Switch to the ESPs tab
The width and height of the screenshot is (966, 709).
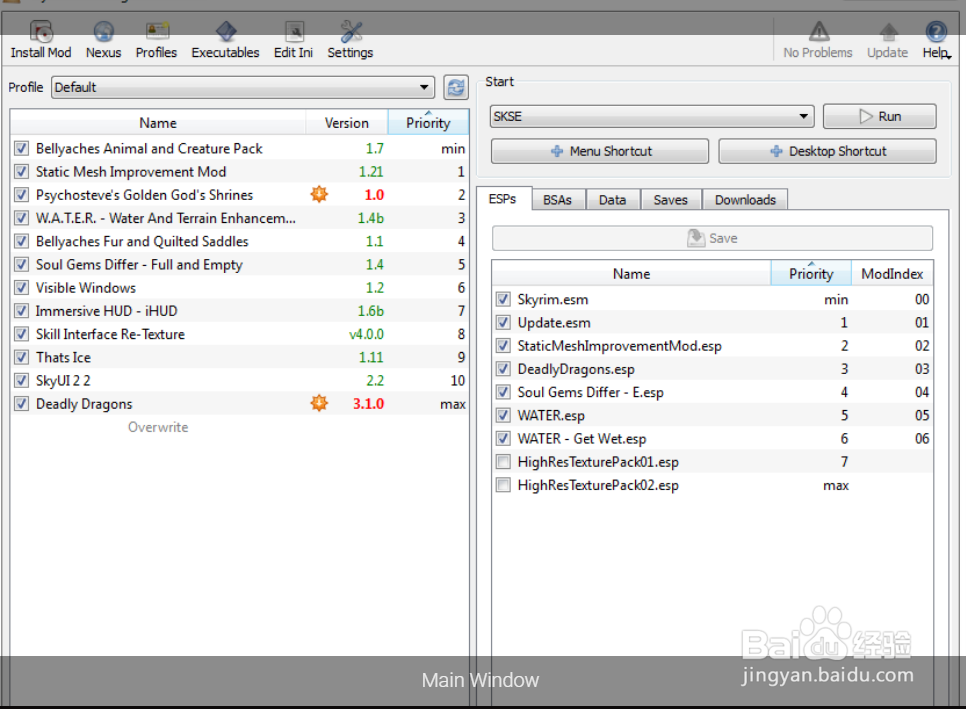click(503, 199)
